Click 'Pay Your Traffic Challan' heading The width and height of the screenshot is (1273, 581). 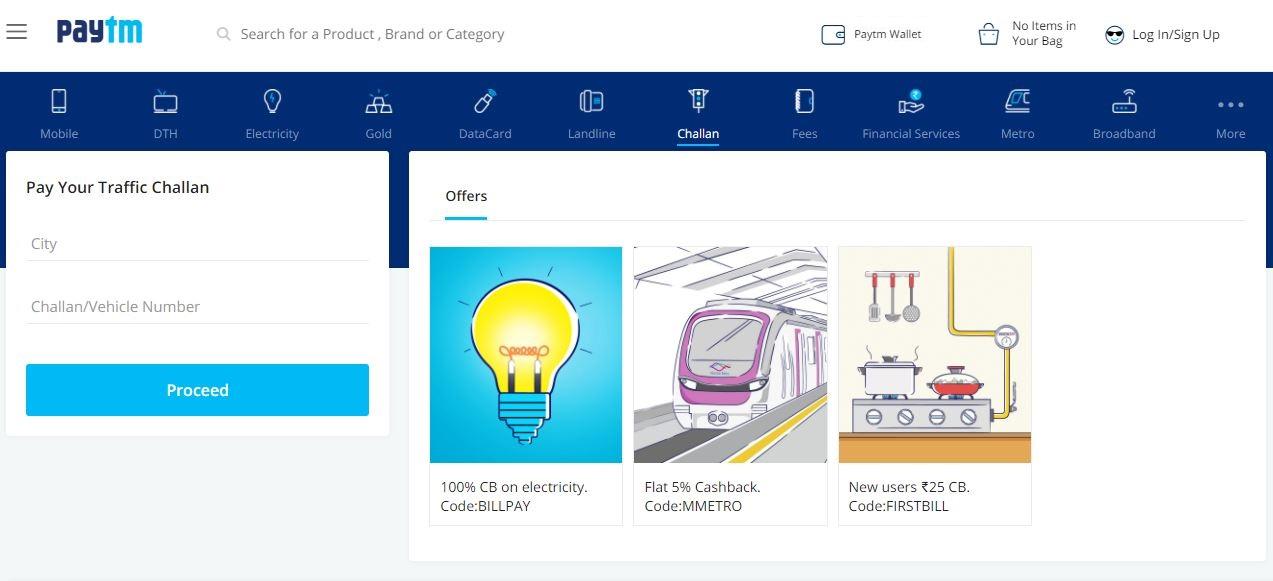pyautogui.click(x=118, y=187)
